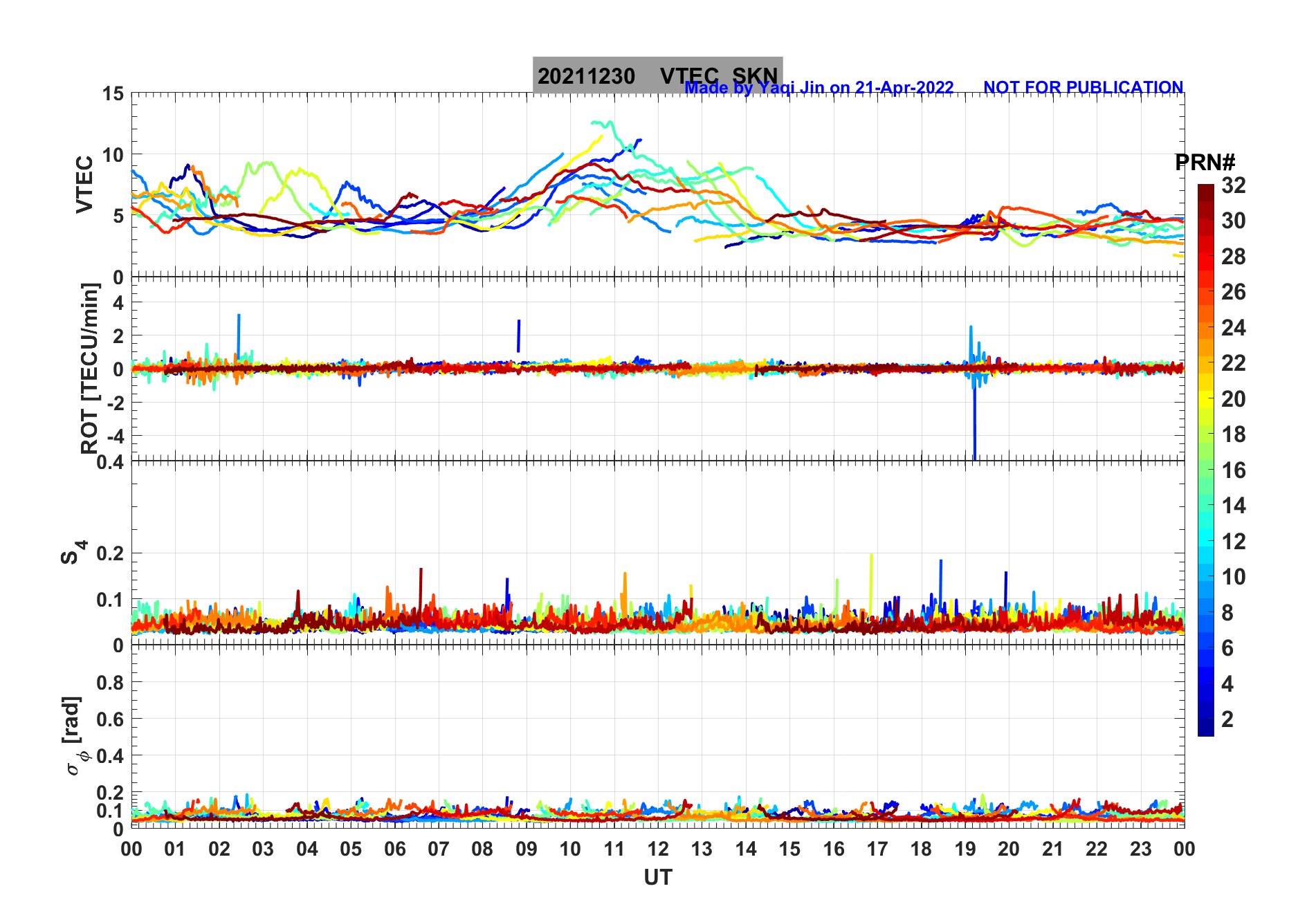Click x-axis hour label 11

(614, 849)
